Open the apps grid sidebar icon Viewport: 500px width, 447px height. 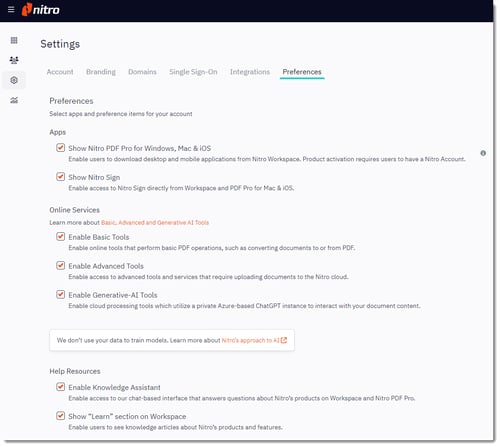pos(14,40)
